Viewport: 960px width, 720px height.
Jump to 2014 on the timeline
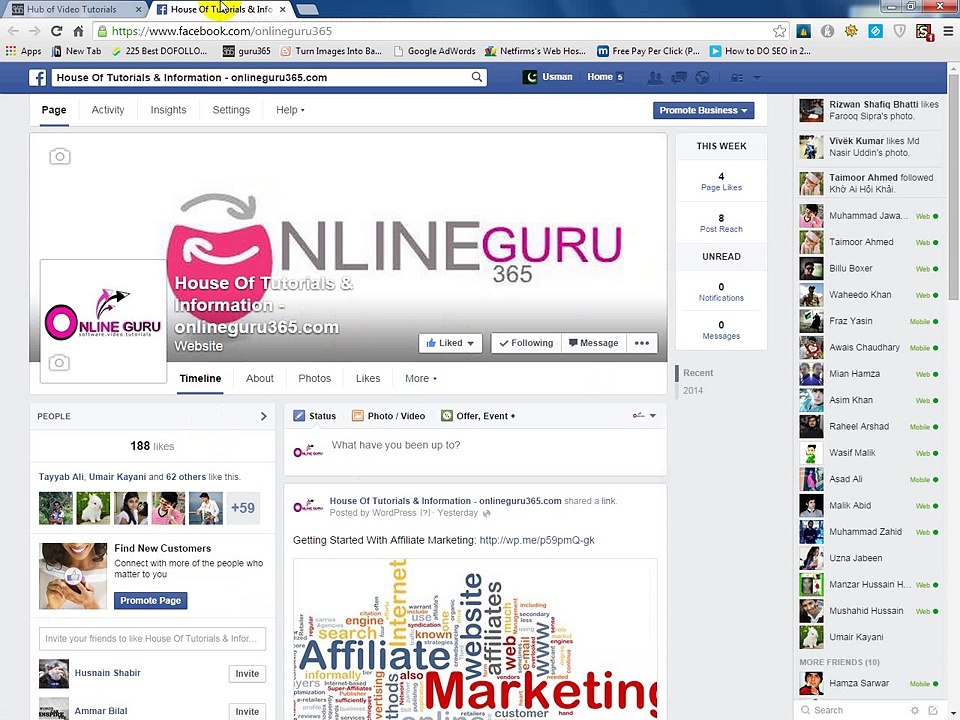coord(692,391)
